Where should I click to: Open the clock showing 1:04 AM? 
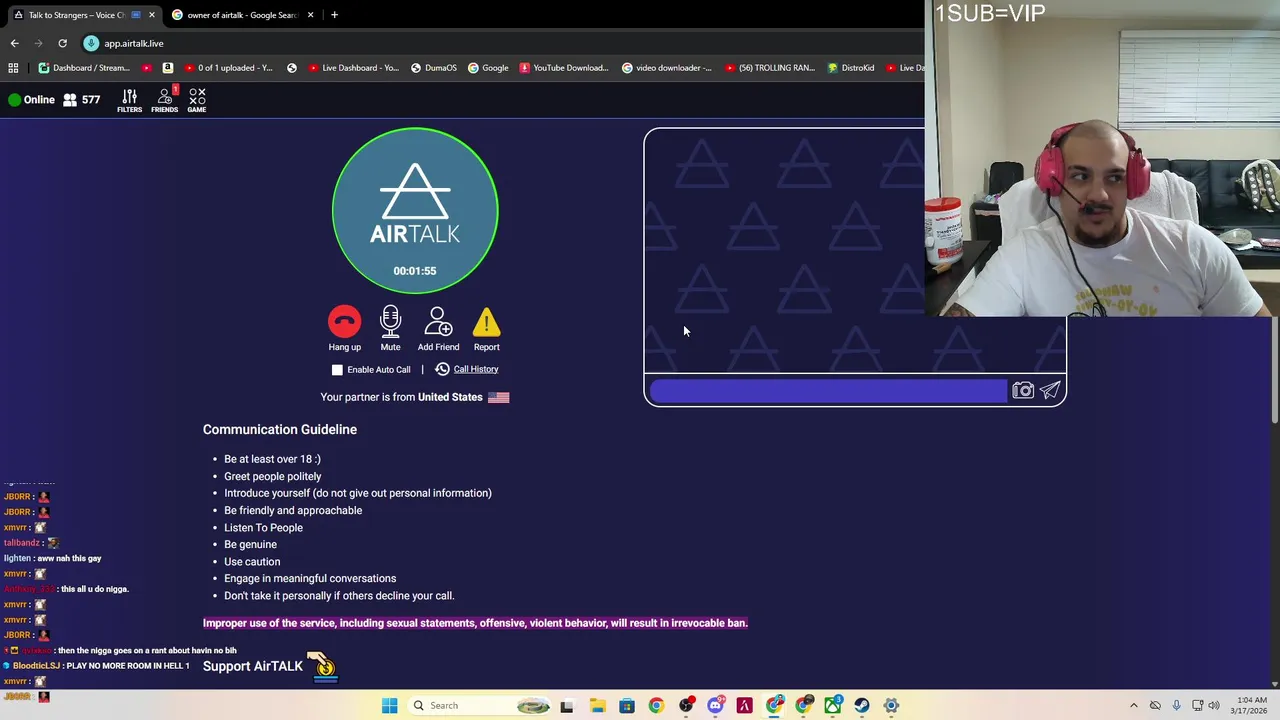(1251, 706)
